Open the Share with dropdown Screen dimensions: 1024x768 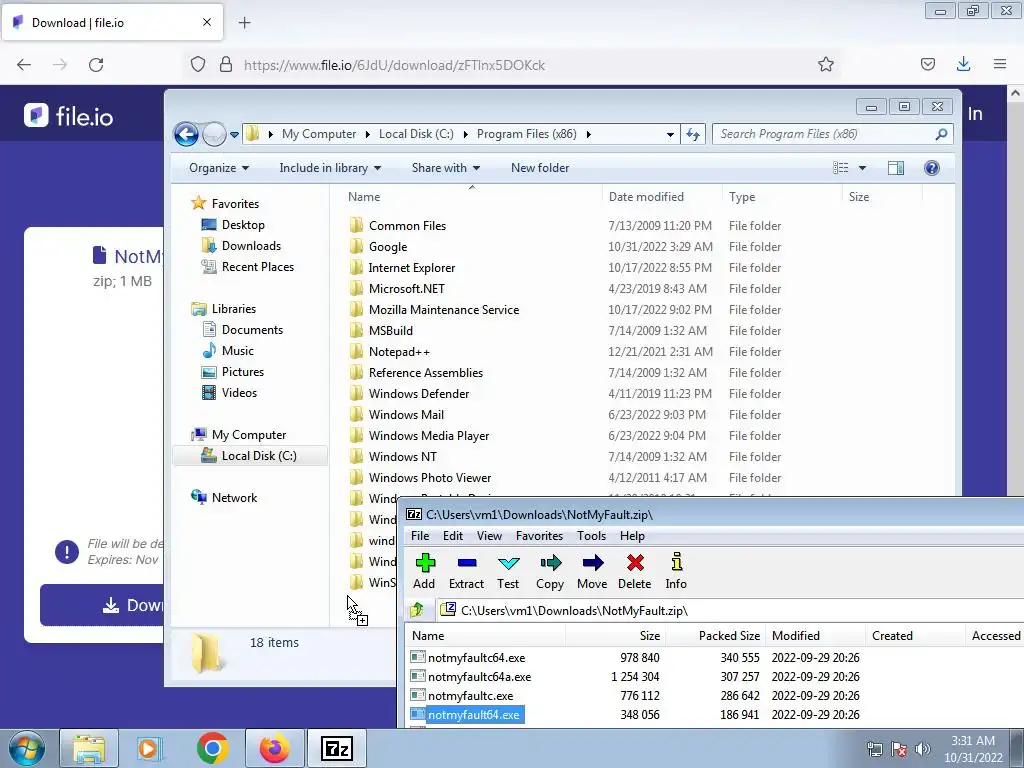point(445,168)
